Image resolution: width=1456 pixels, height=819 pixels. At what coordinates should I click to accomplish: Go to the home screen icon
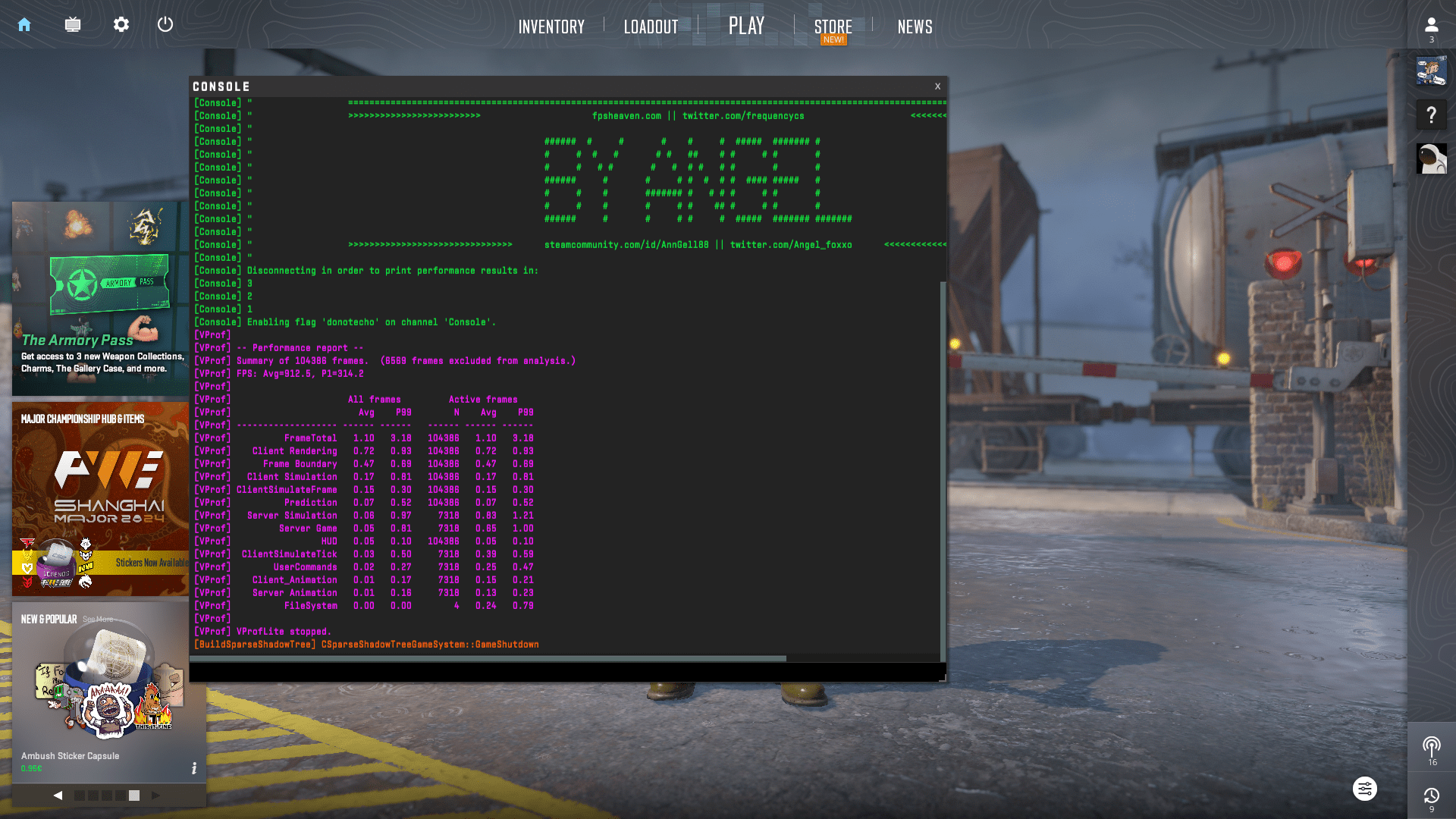pos(24,25)
